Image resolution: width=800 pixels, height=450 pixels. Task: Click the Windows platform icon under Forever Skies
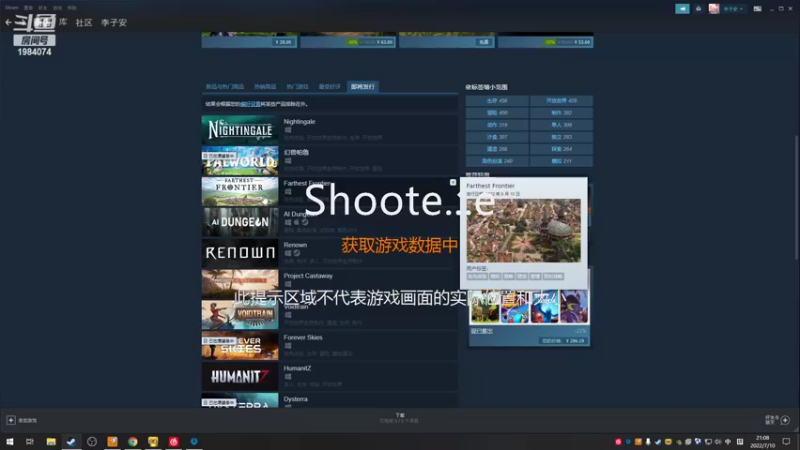pos(288,346)
